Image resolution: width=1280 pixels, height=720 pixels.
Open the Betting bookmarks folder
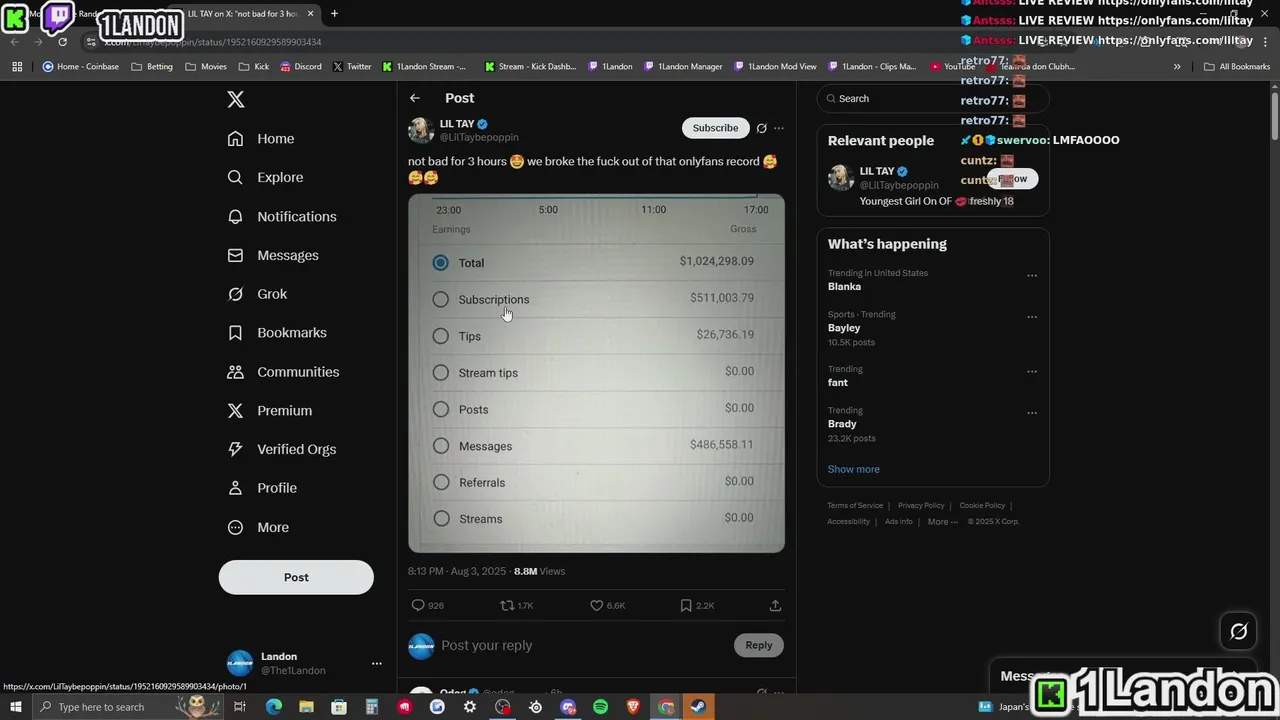152,67
